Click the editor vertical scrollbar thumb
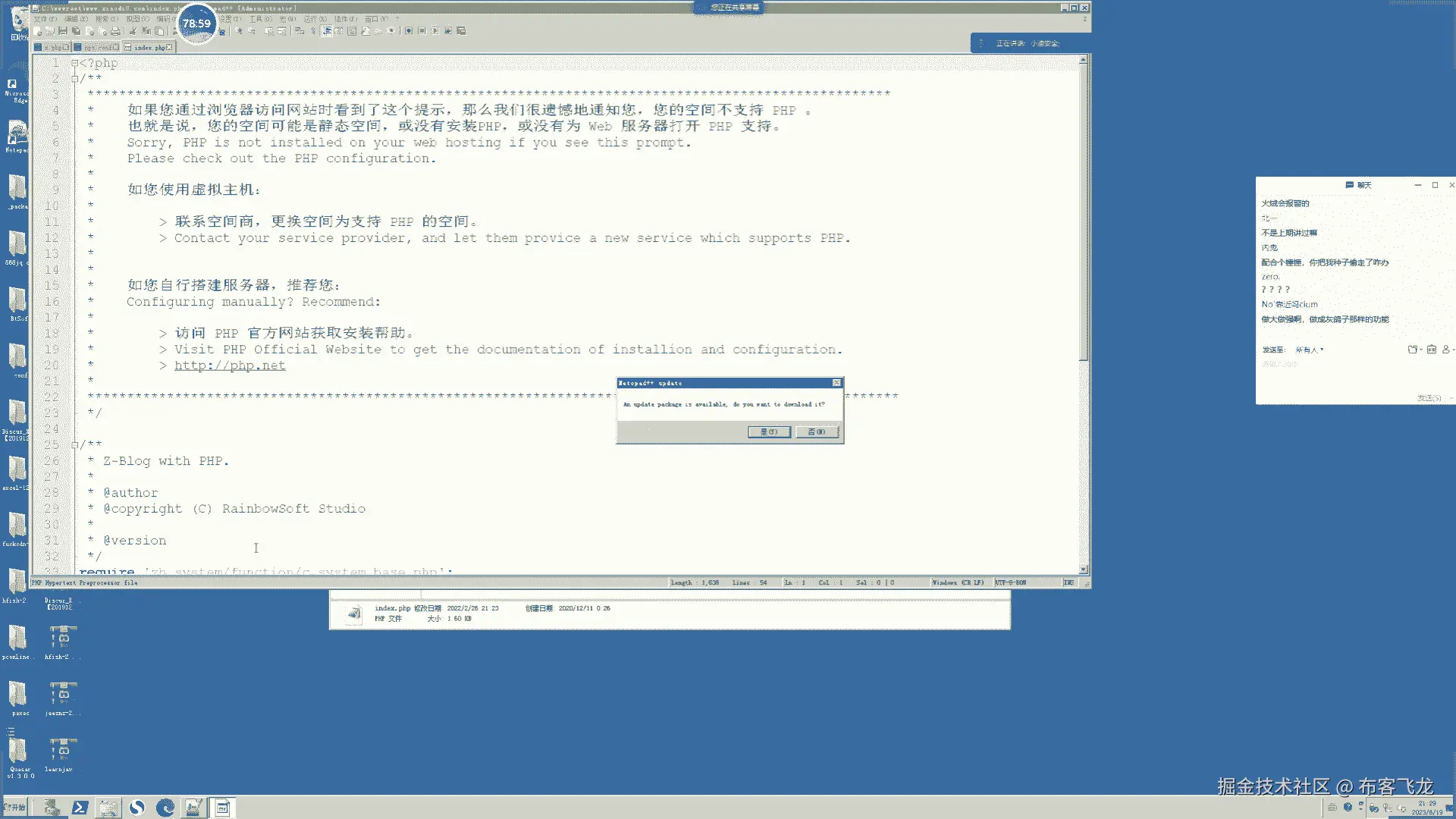Image resolution: width=1456 pixels, height=819 pixels. click(x=1083, y=212)
